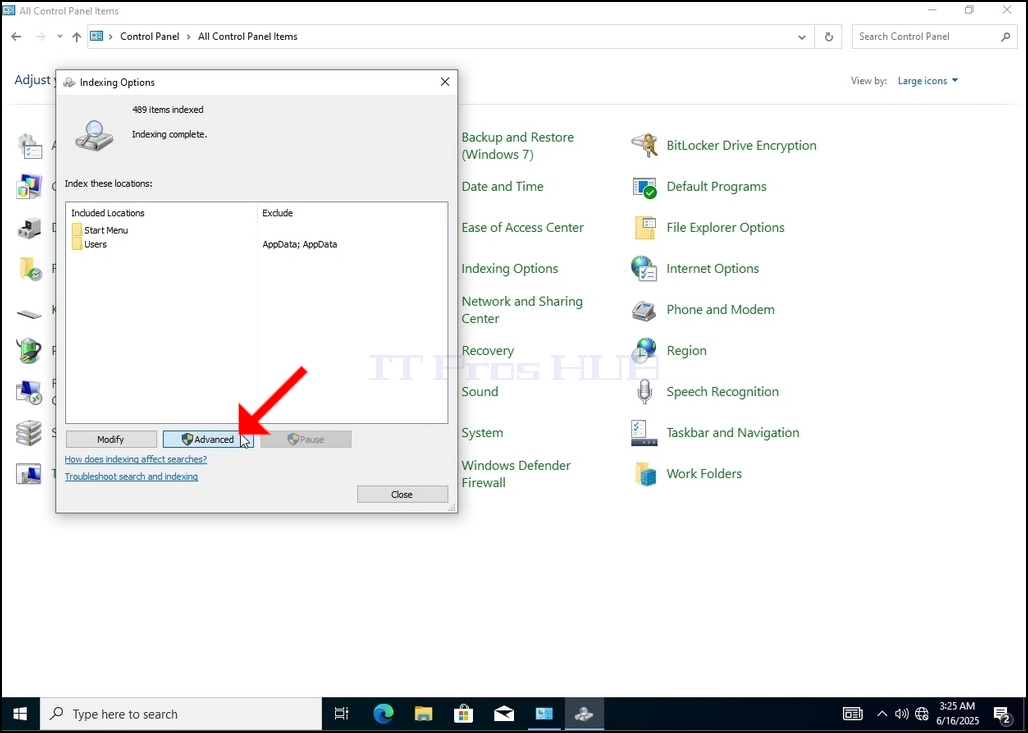Screen dimensions: 1028x733
Task: Click 'All Control Panel Items' breadcrumb segment
Action: click(248, 37)
